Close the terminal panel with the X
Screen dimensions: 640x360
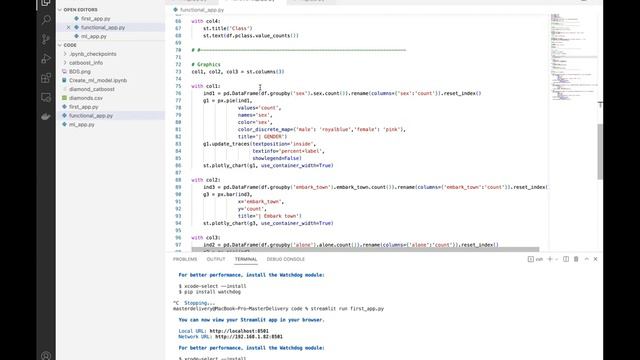click(x=596, y=259)
